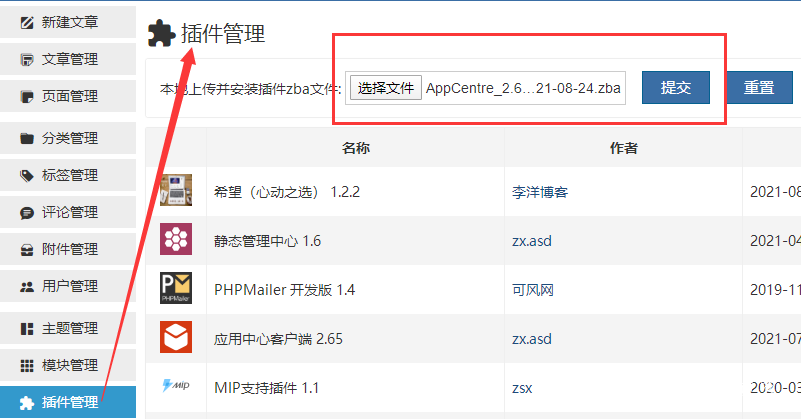Submit the upload with 提交 button
Viewport: 801px width, 419px height.
pyautogui.click(x=676, y=87)
